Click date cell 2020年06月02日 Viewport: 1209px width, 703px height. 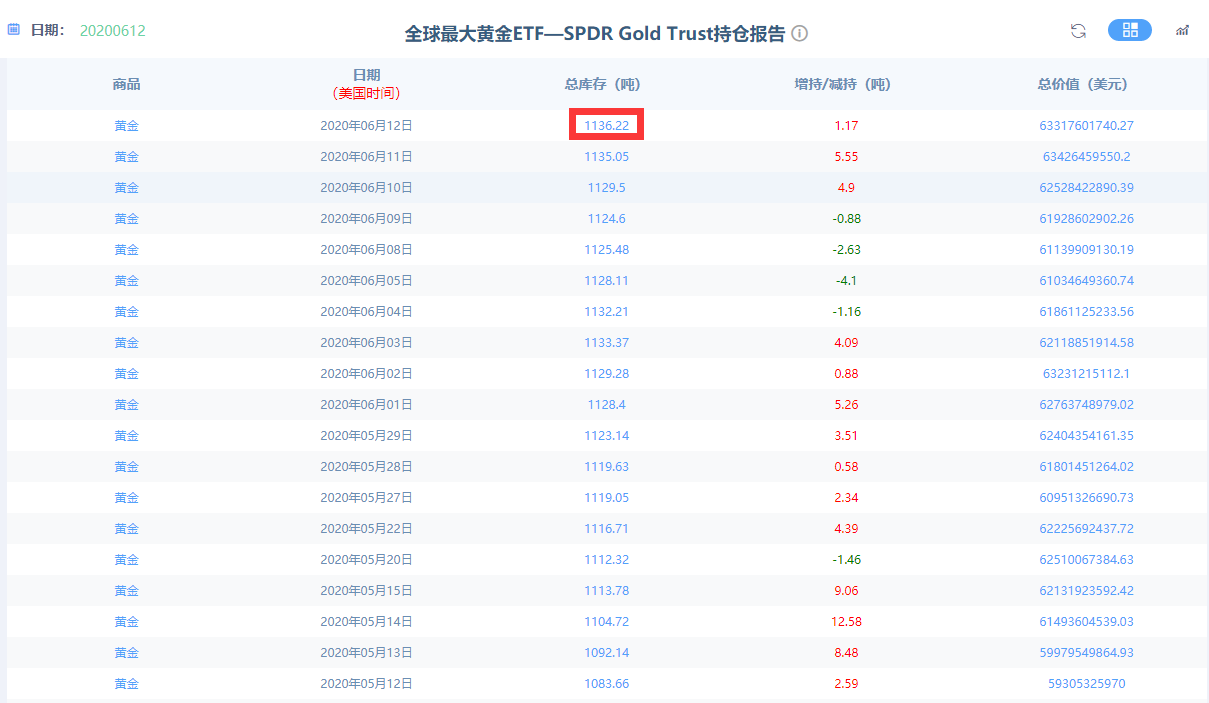click(x=367, y=374)
